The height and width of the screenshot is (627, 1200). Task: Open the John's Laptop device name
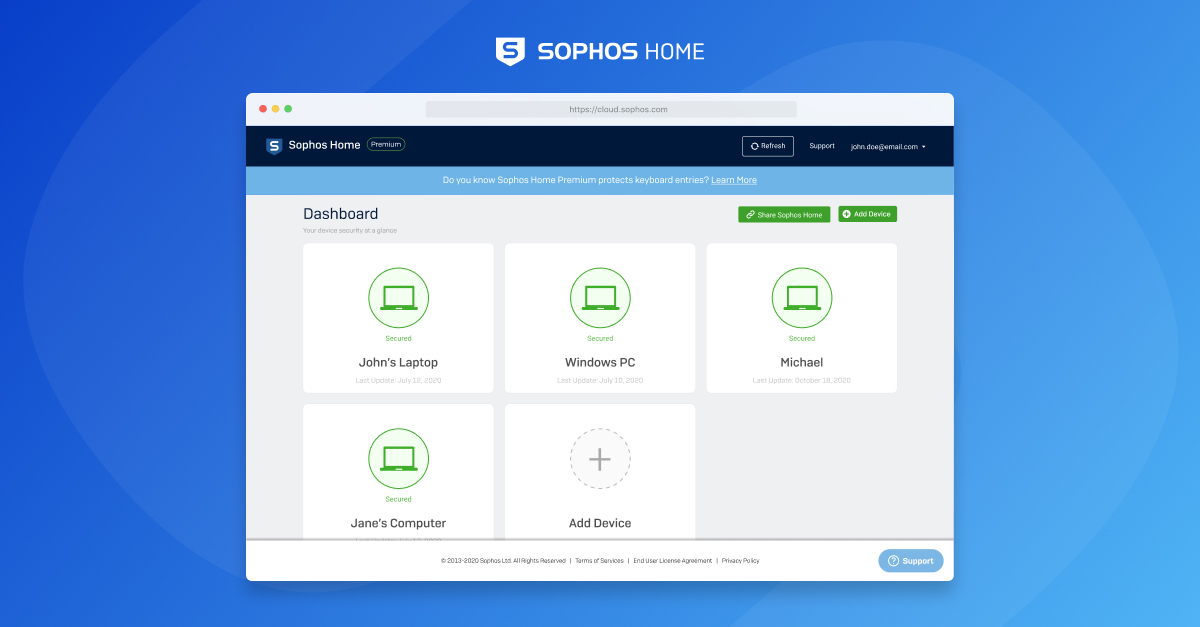click(x=398, y=362)
